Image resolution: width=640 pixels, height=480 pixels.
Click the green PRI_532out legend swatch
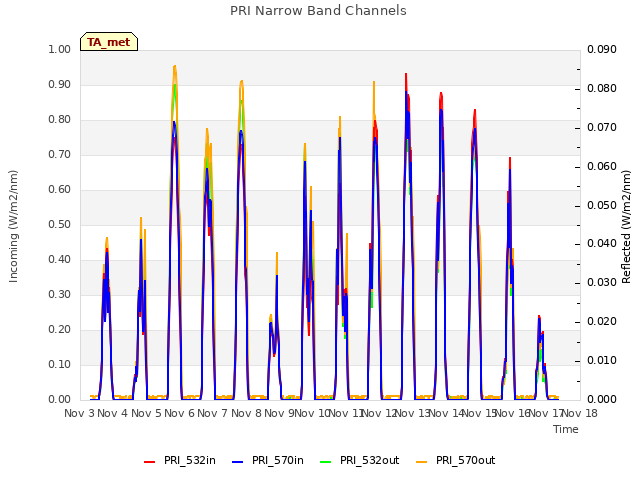click(326, 462)
